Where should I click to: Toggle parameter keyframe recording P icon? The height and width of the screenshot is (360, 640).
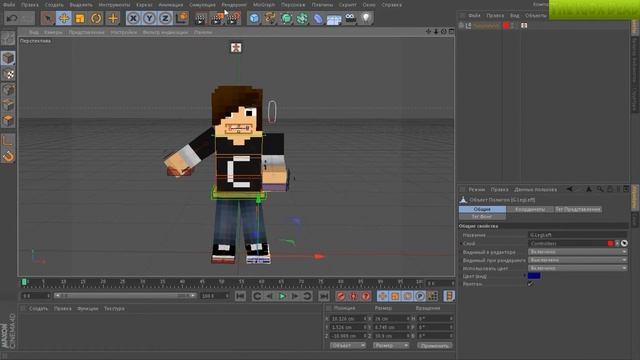[420, 296]
